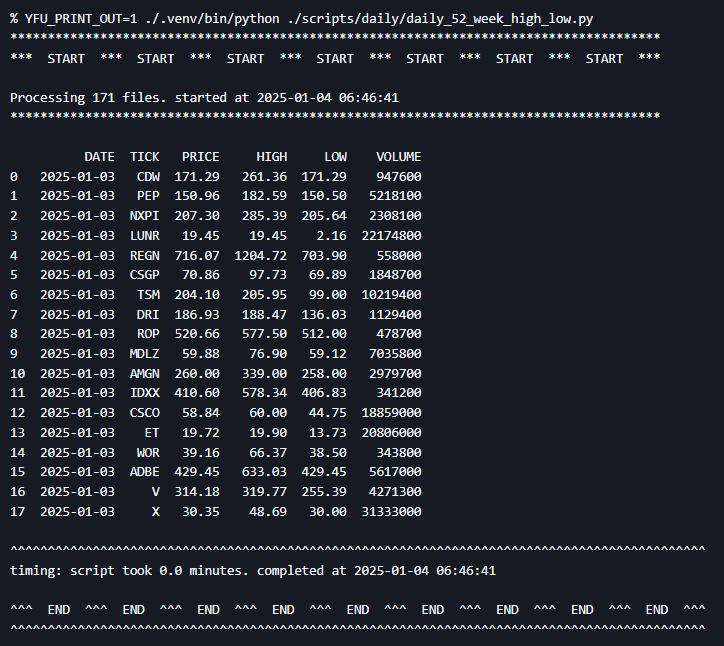Select the V ticker cell
This screenshot has width=724, height=646.
pyautogui.click(x=156, y=492)
